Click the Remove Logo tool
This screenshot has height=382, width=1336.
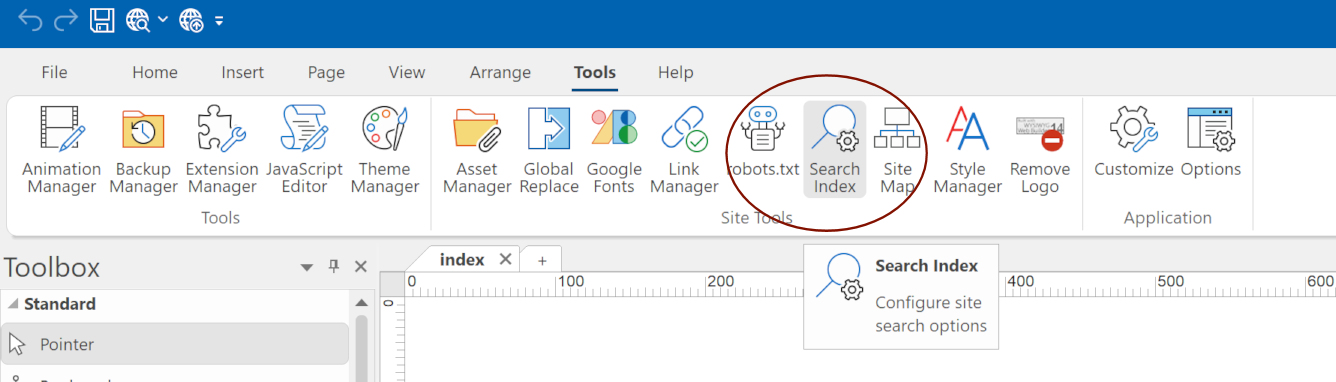[x=1040, y=150]
